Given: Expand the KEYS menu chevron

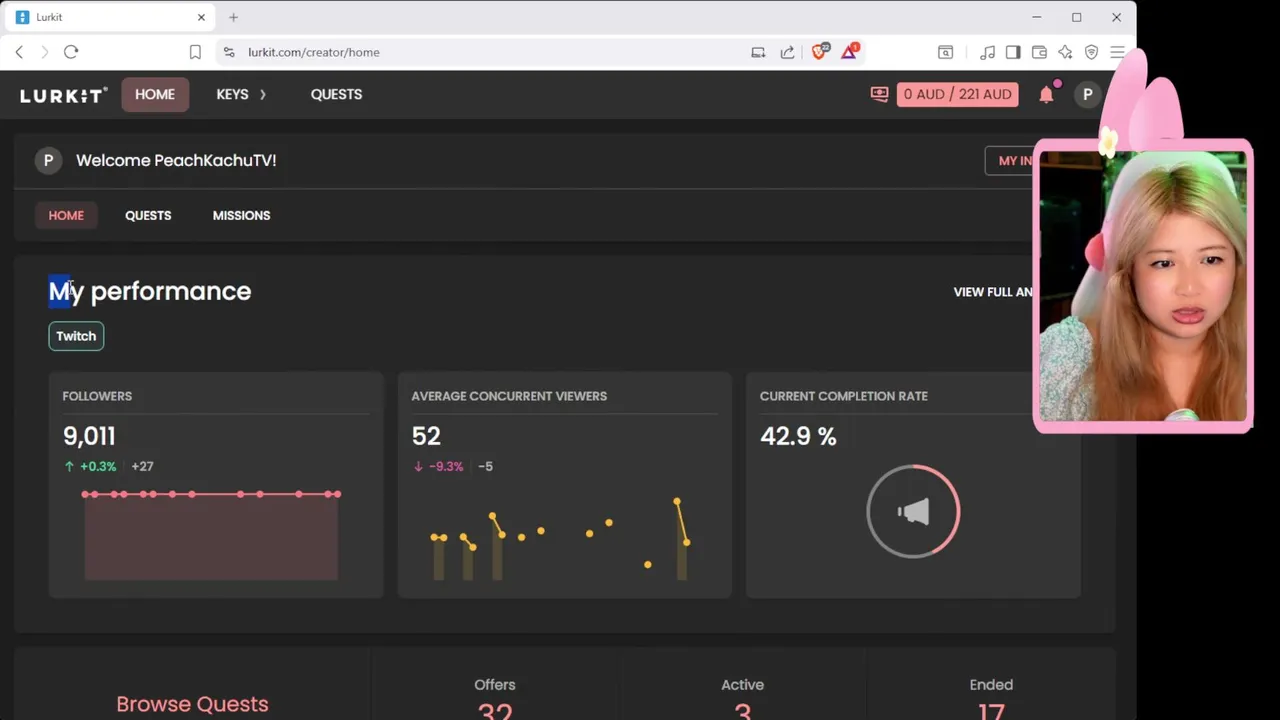Looking at the screenshot, I should click(263, 94).
